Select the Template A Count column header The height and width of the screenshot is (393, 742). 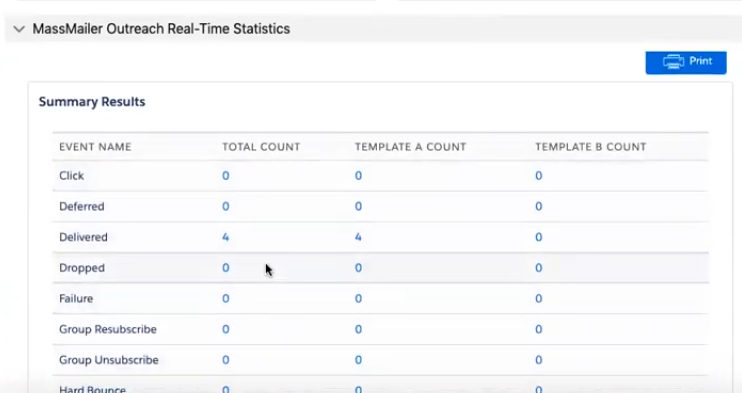410,147
